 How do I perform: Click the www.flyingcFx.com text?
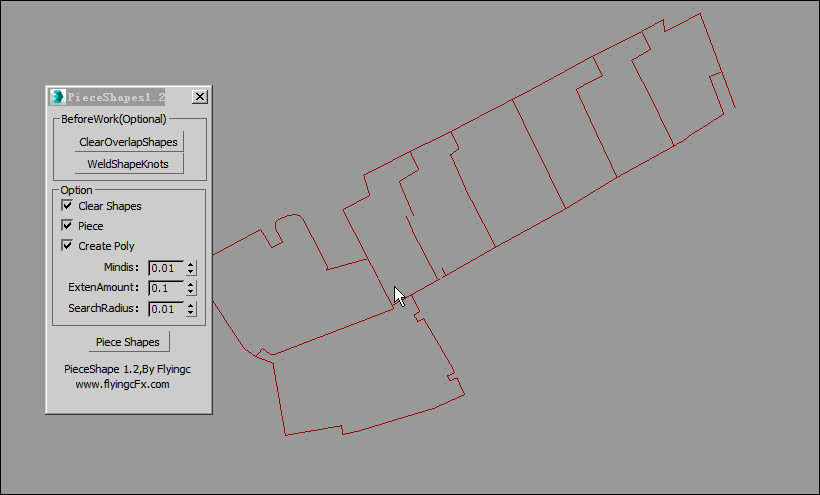point(122,384)
